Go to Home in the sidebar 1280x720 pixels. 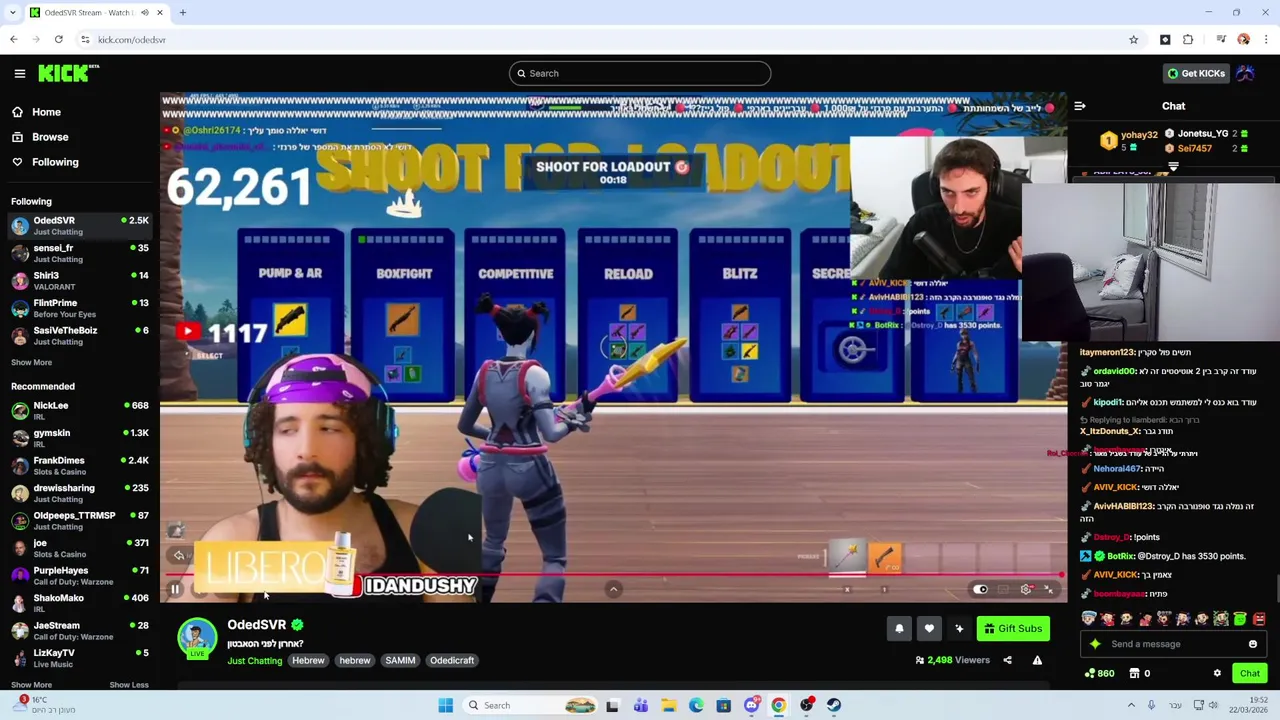(36, 112)
